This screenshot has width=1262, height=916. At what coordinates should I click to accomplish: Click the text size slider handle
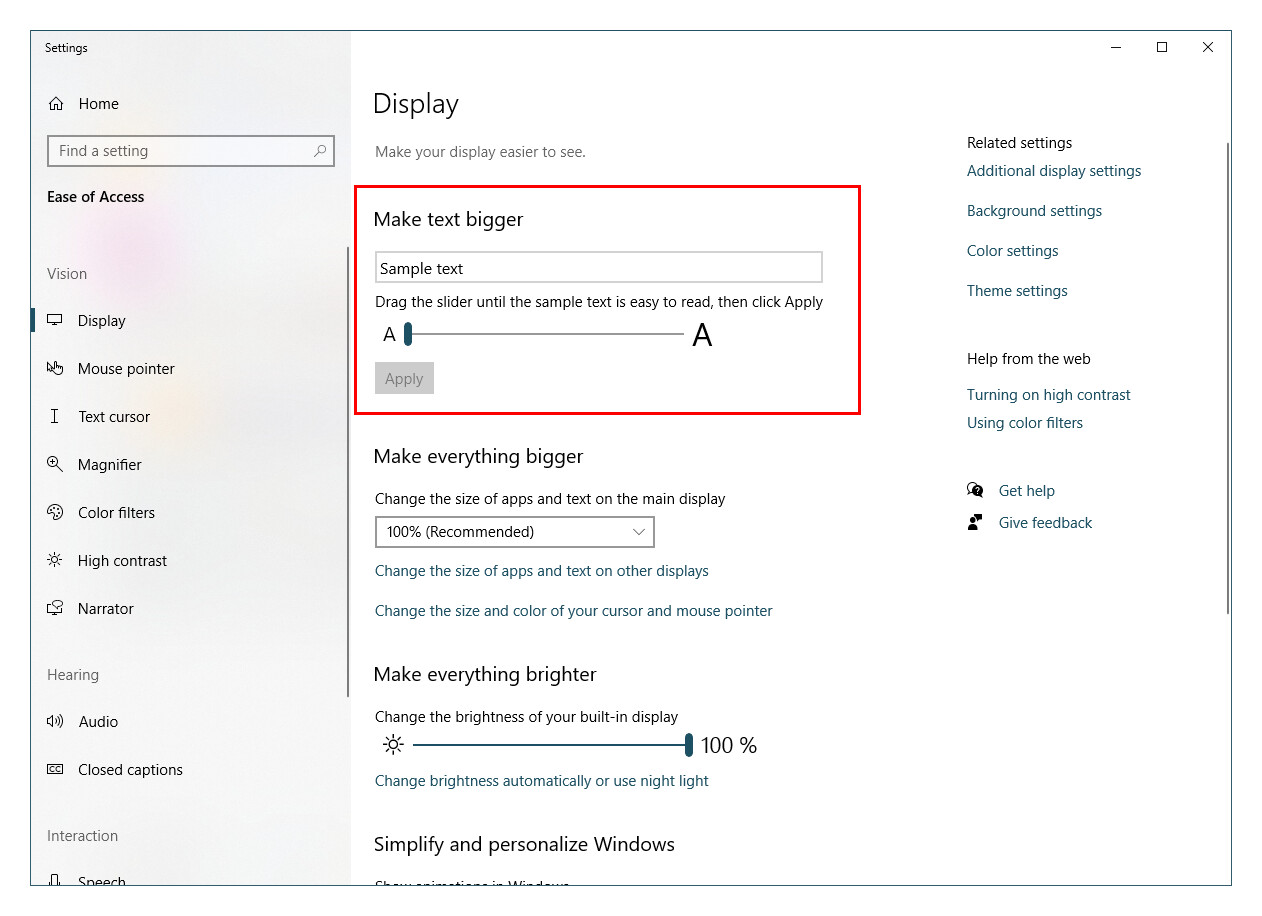click(x=408, y=334)
